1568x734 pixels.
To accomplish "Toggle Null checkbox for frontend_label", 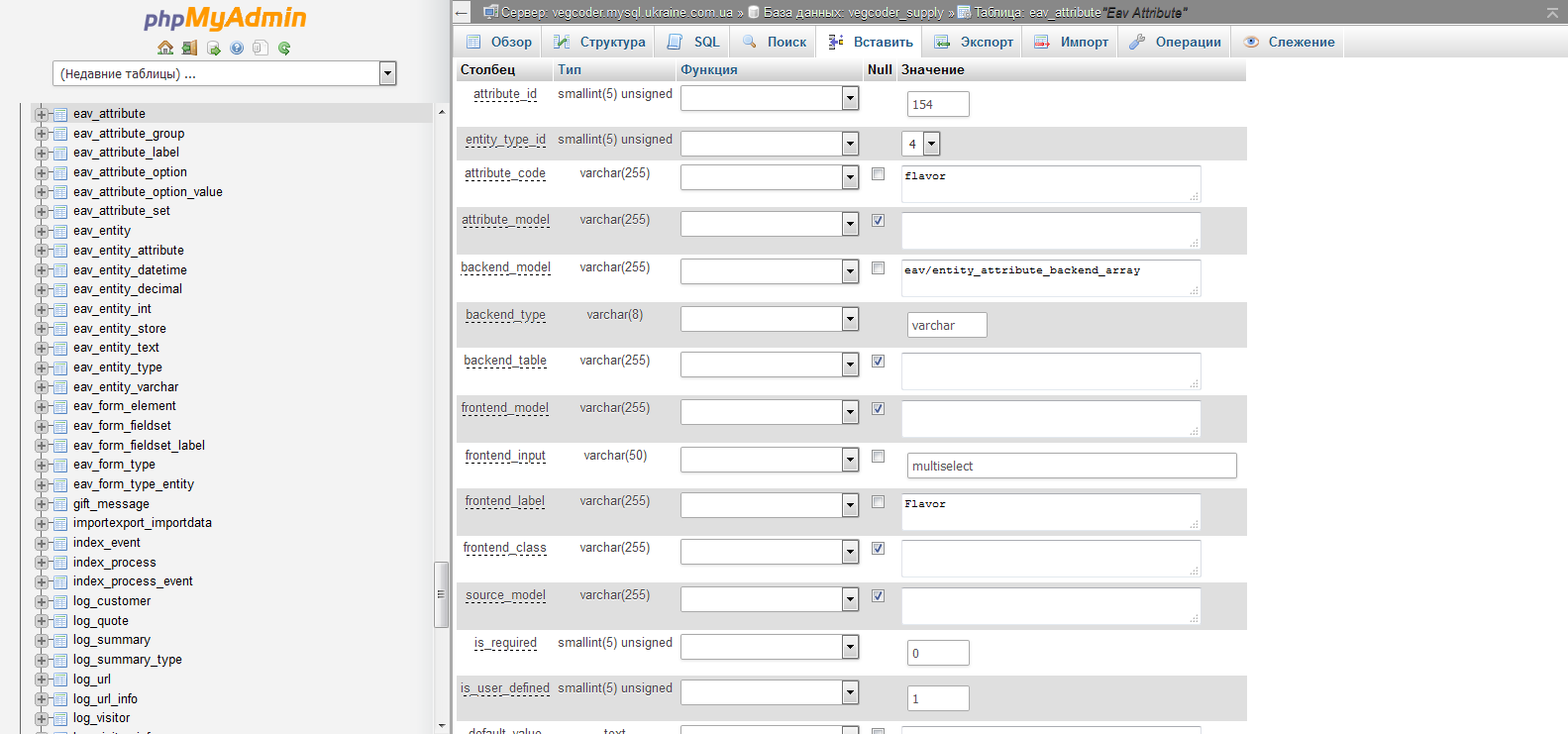I will pyautogui.click(x=878, y=501).
